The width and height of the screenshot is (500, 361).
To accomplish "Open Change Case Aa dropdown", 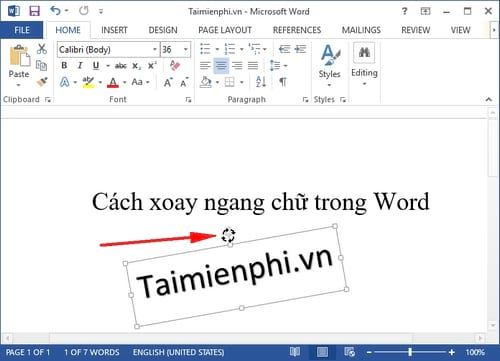I will [x=140, y=82].
